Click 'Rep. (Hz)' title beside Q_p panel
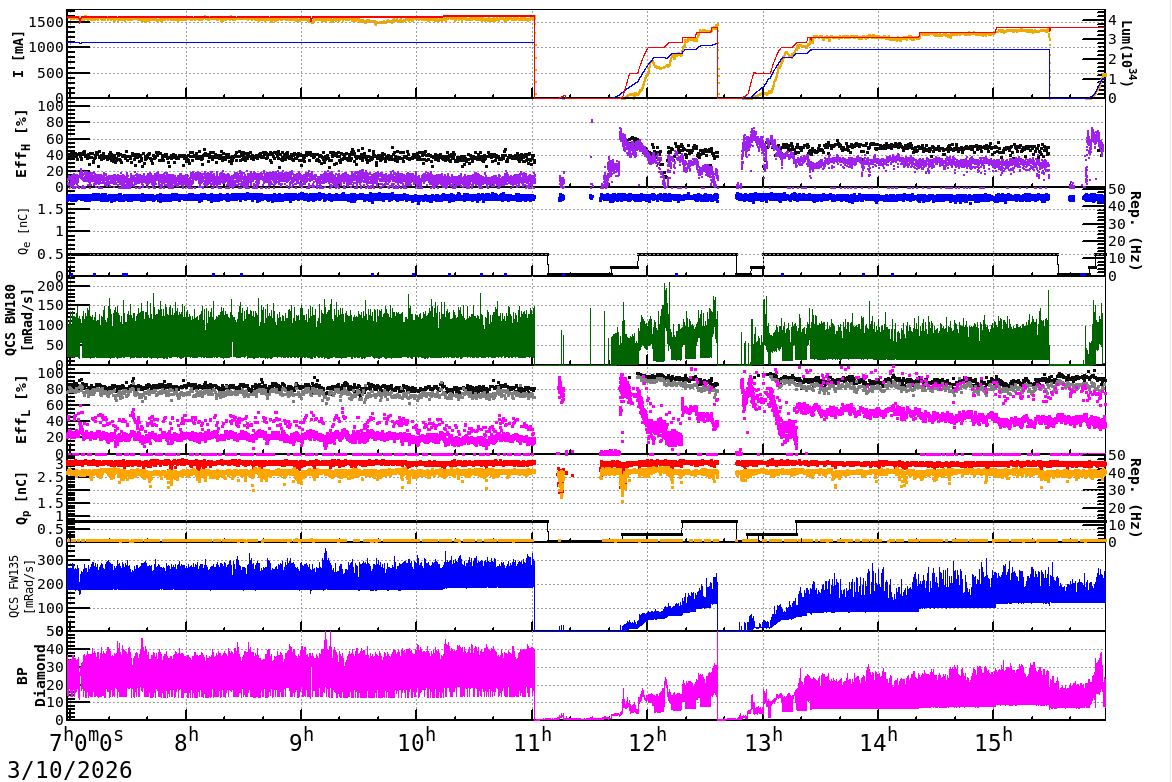This screenshot has height=782, width=1172. click(x=1135, y=498)
